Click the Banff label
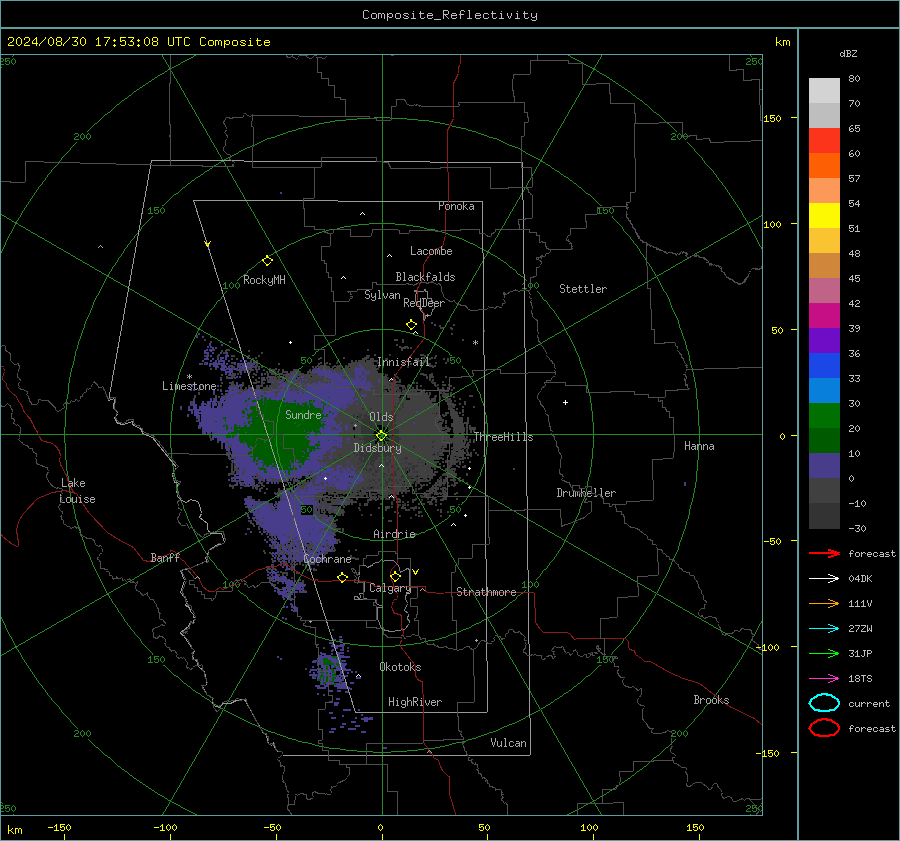Image resolution: width=900 pixels, height=841 pixels. (x=165, y=558)
